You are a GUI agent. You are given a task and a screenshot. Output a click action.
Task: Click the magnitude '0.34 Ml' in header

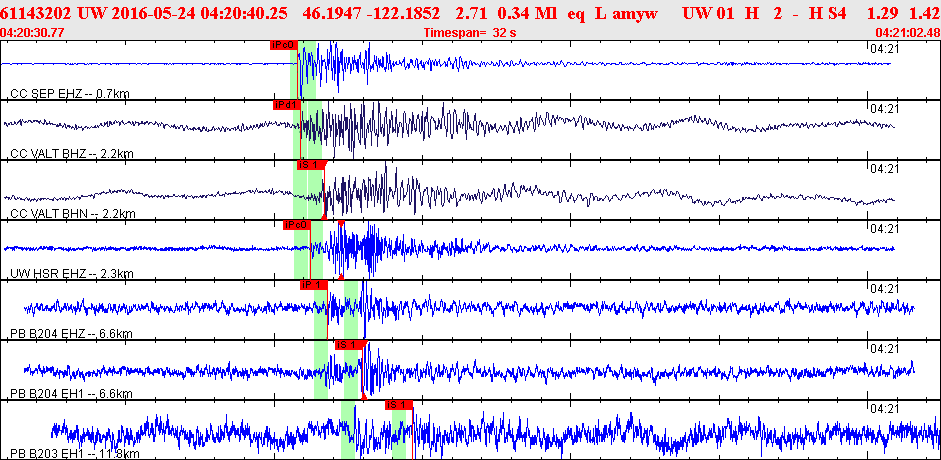[x=527, y=13]
